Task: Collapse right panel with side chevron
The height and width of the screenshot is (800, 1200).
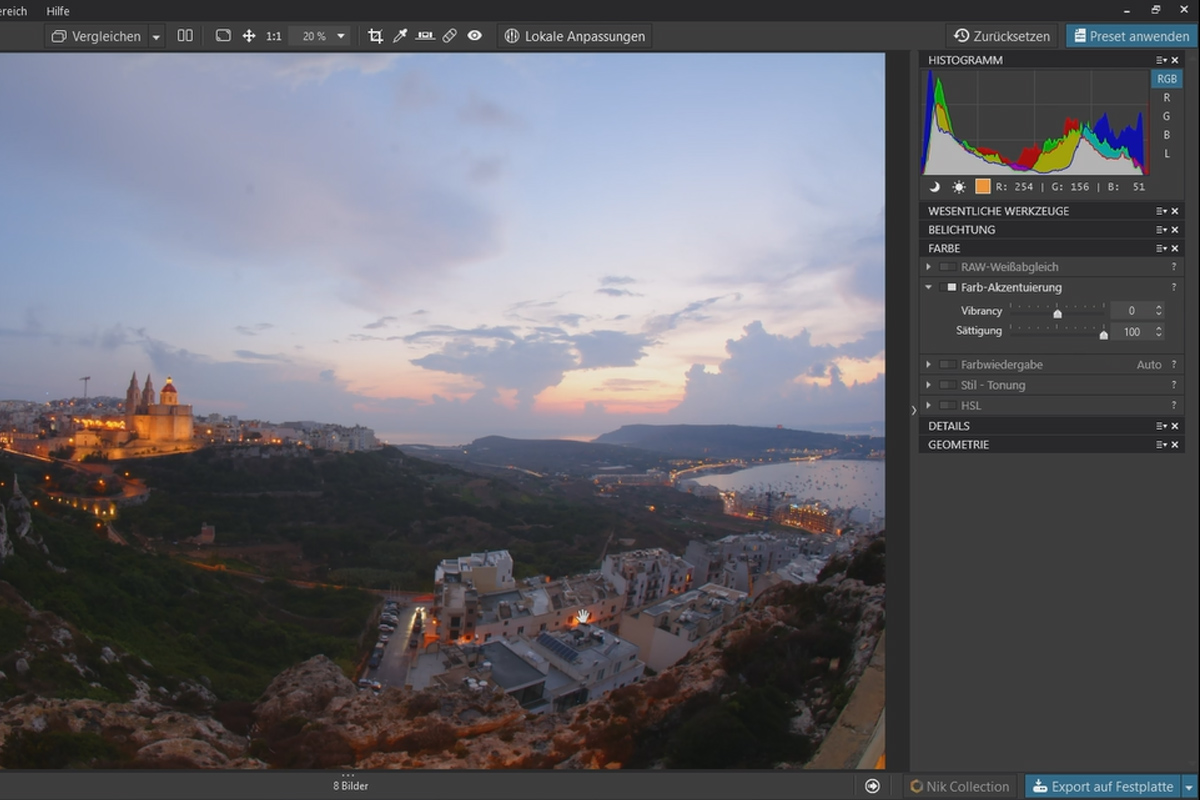Action: click(x=913, y=410)
